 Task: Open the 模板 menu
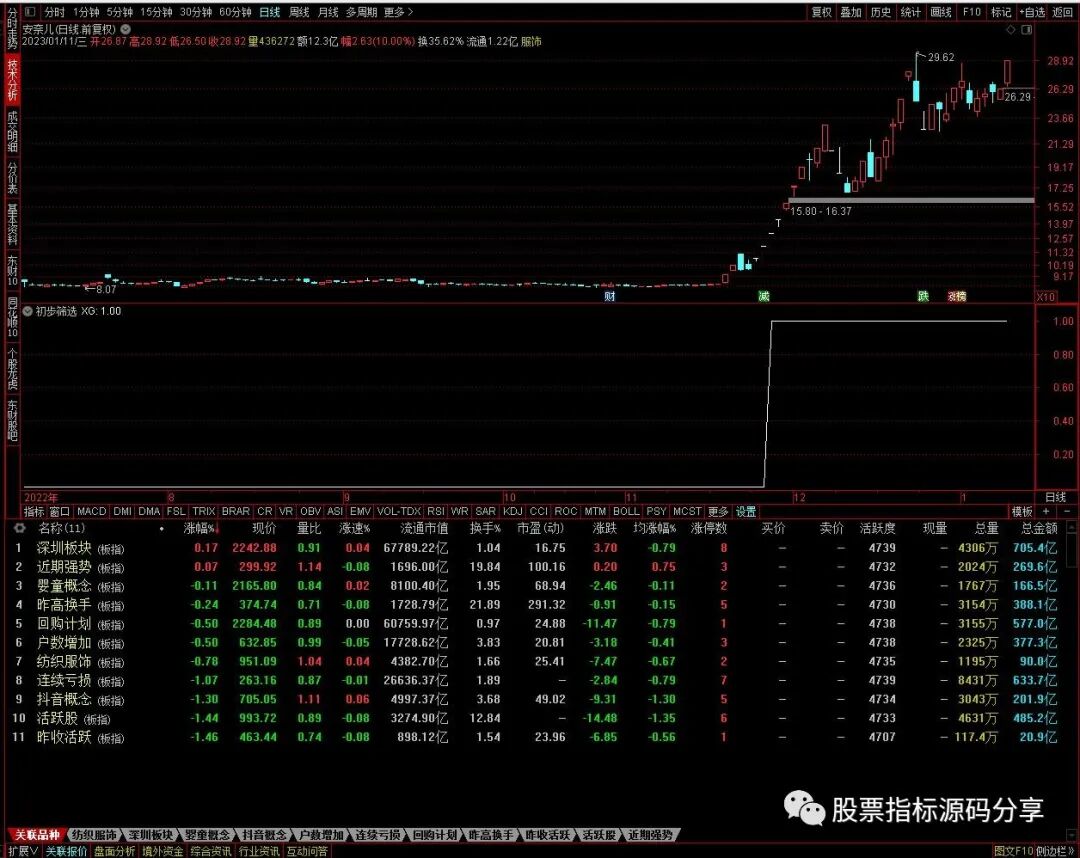[x=1022, y=512]
